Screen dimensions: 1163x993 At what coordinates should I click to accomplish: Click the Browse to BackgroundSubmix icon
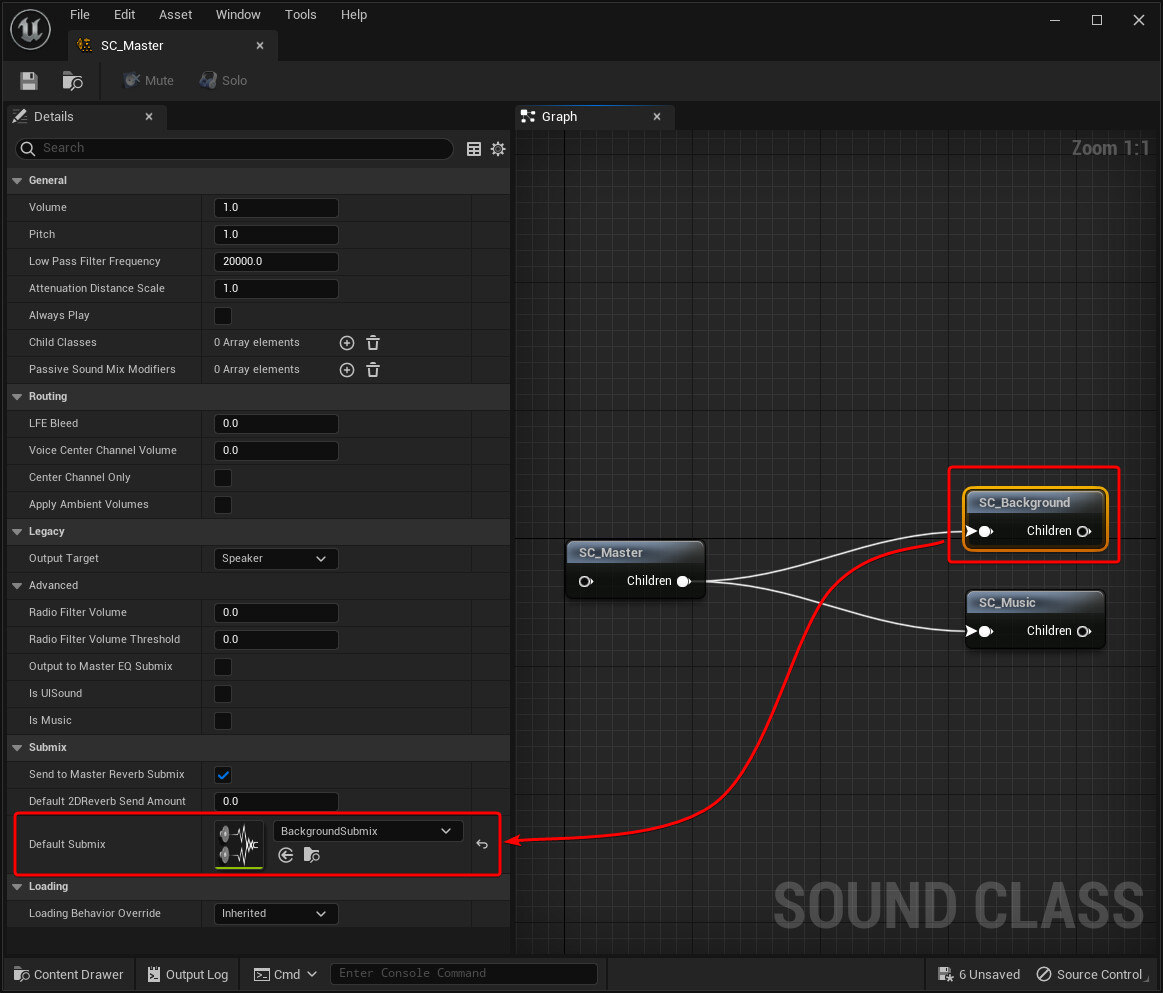pyautogui.click(x=311, y=855)
